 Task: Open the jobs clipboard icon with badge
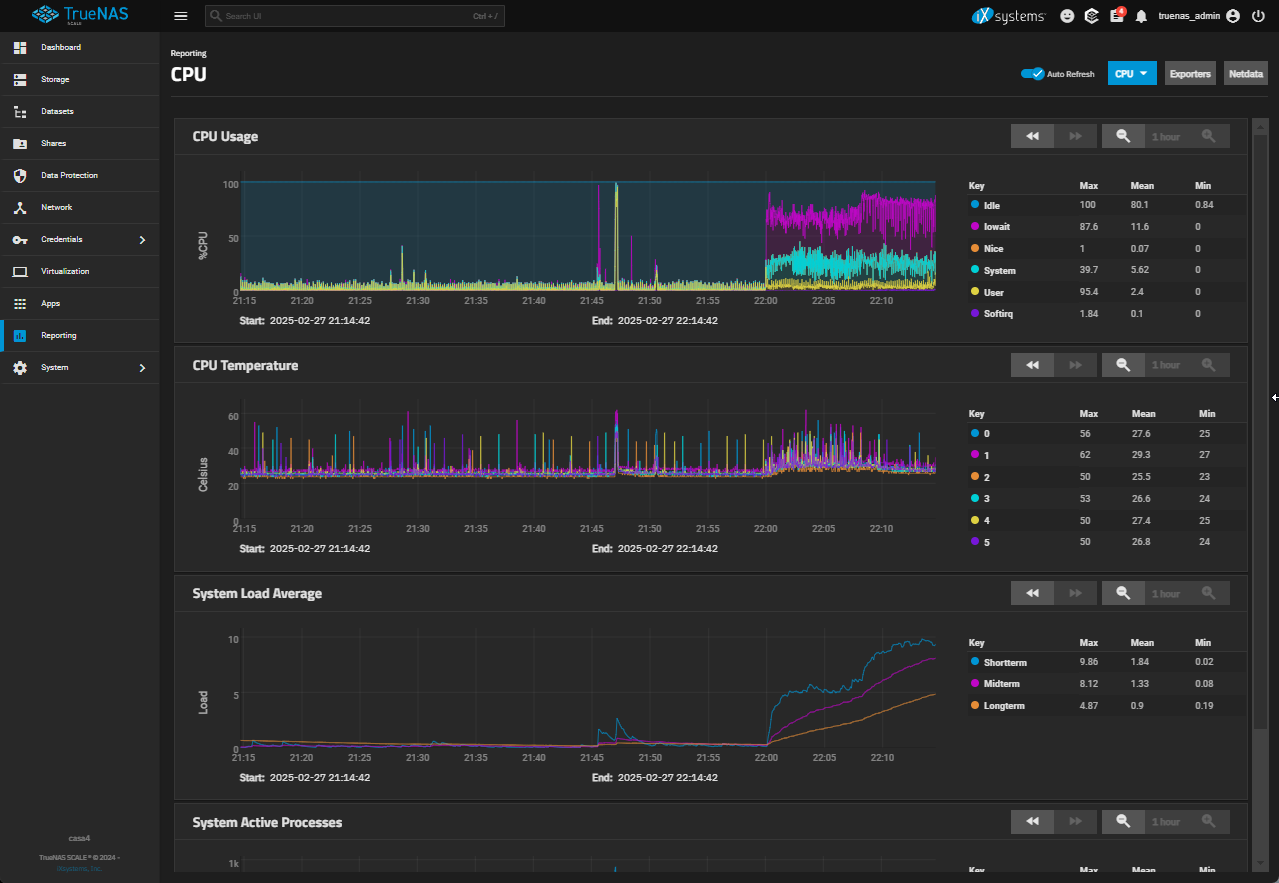pos(1117,16)
